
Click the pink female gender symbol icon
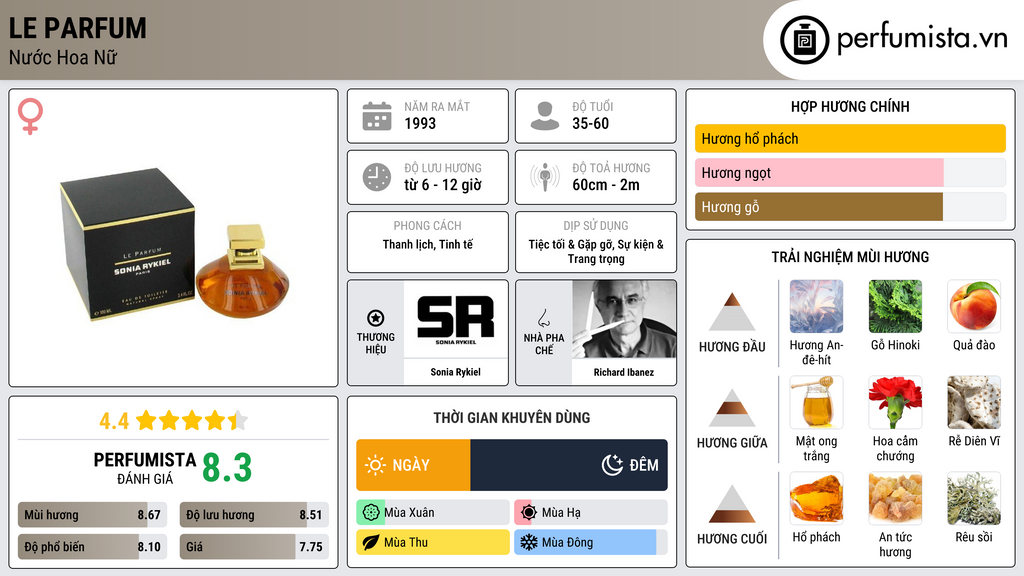(30, 116)
